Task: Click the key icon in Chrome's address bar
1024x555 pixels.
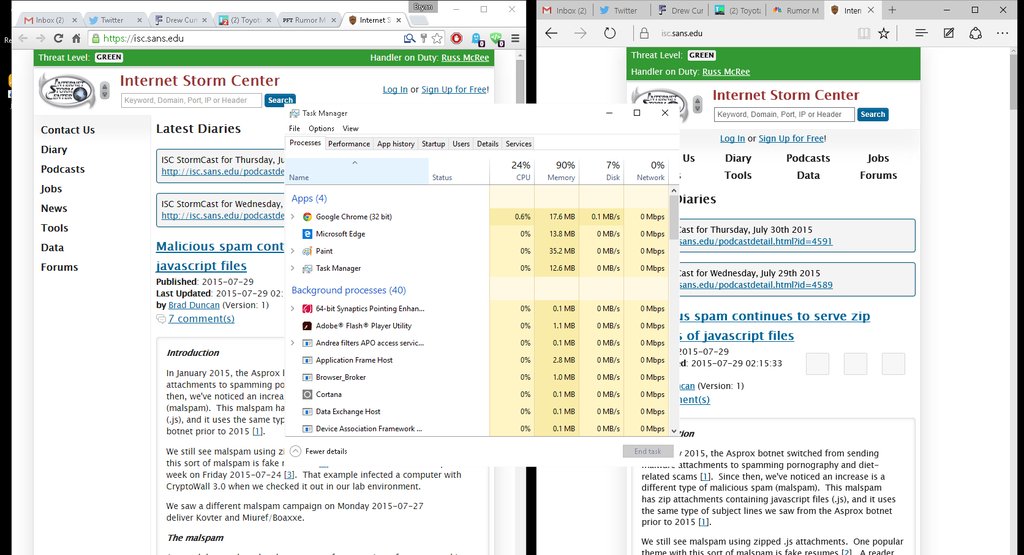Action: tap(423, 39)
